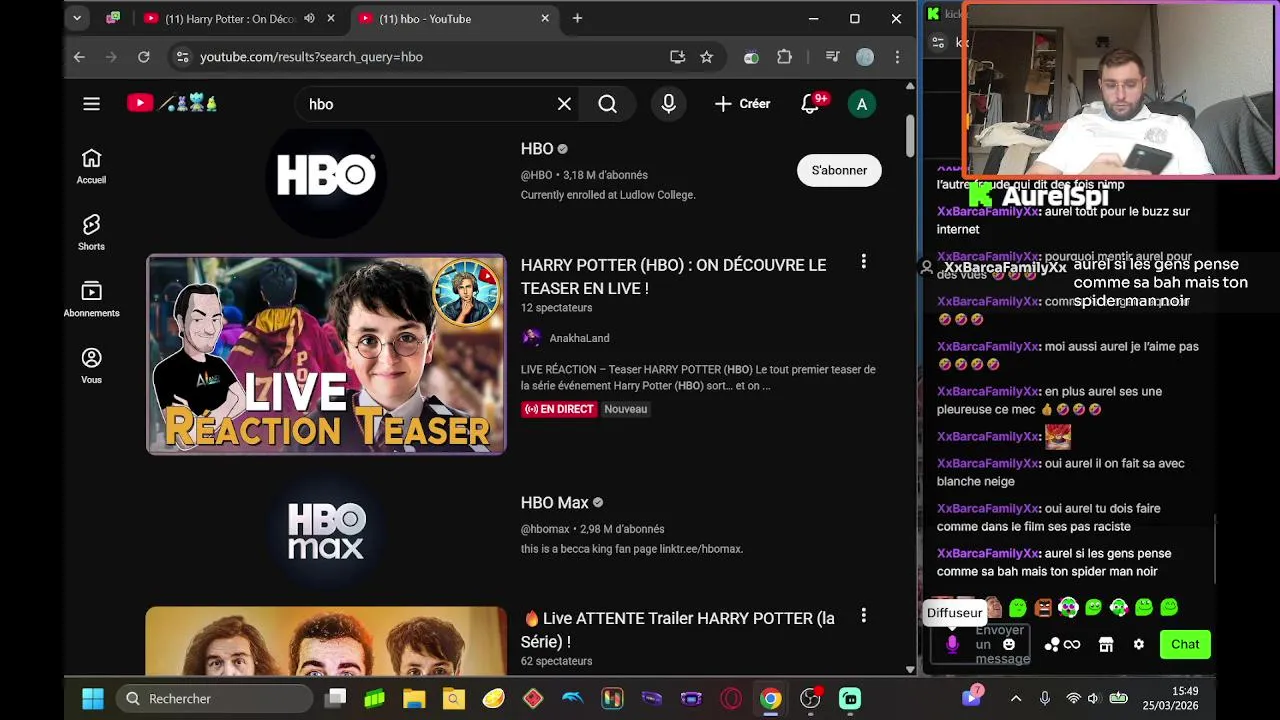Open a new Chrome tab
The width and height of the screenshot is (1280, 720).
point(577,18)
